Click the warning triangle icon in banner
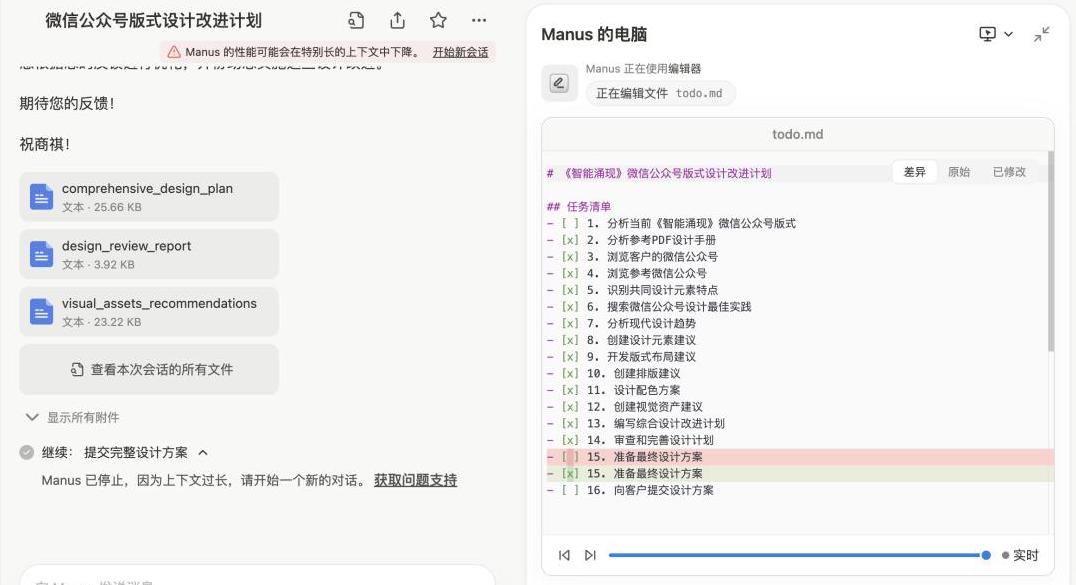The image size is (1076, 585). [x=174, y=52]
